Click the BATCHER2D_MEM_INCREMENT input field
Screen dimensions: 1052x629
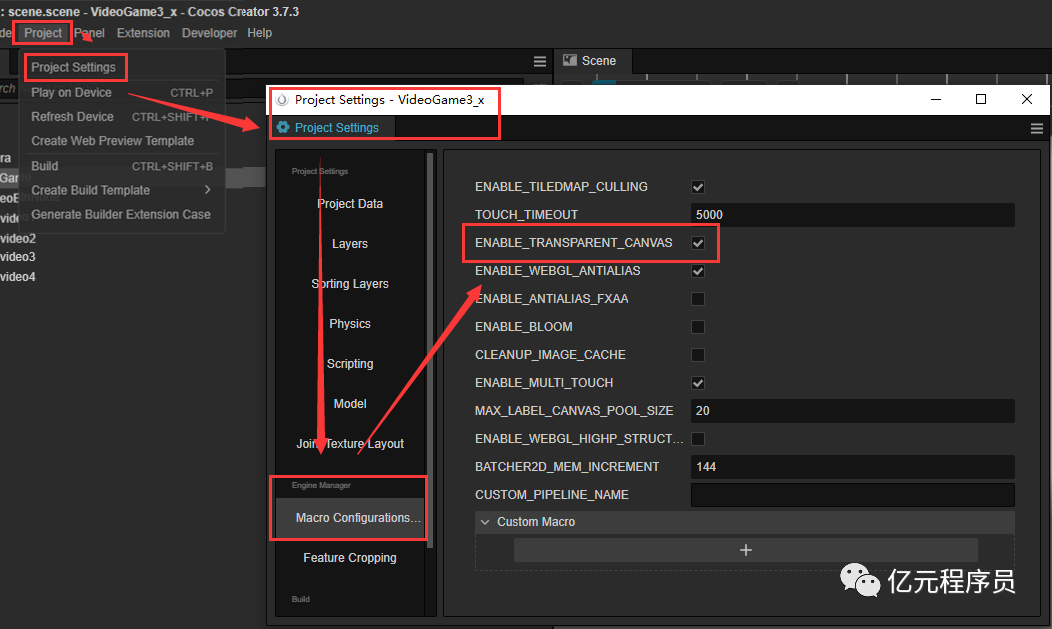point(852,467)
